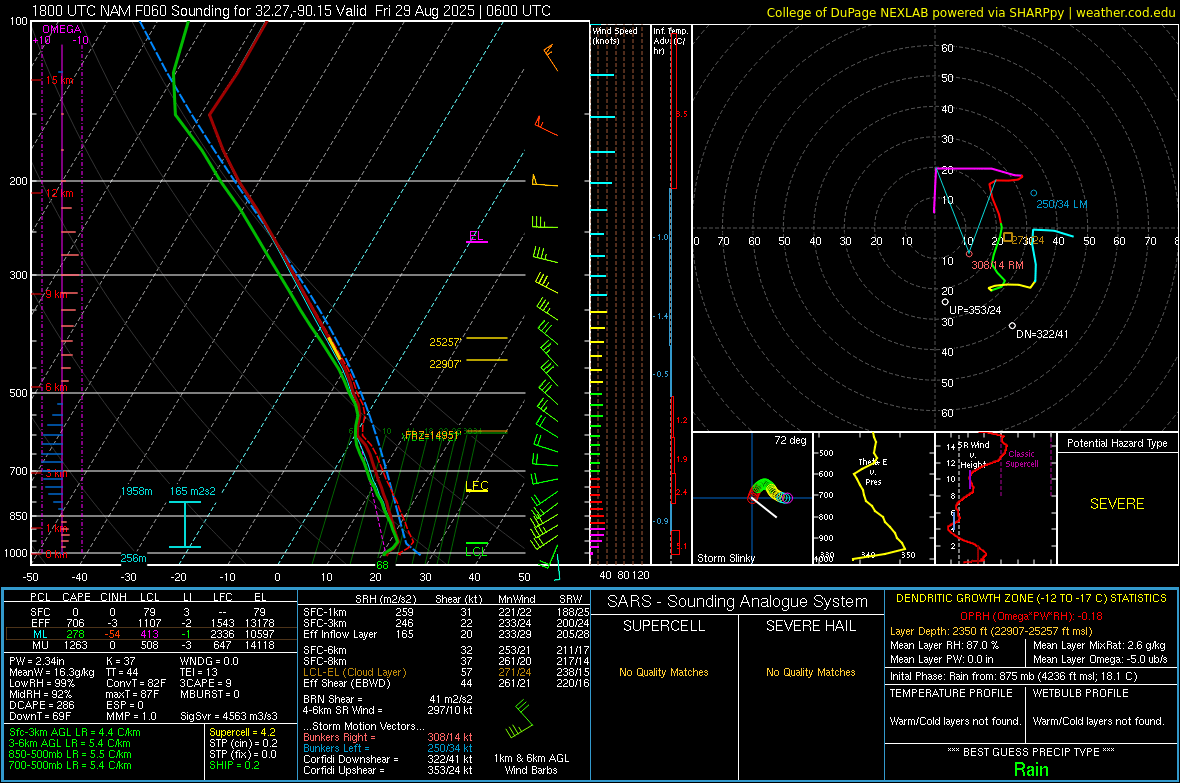Viewport: 1180px width, 783px height.
Task: Click the SUPERCELL analogue heading
Action: pos(664,626)
